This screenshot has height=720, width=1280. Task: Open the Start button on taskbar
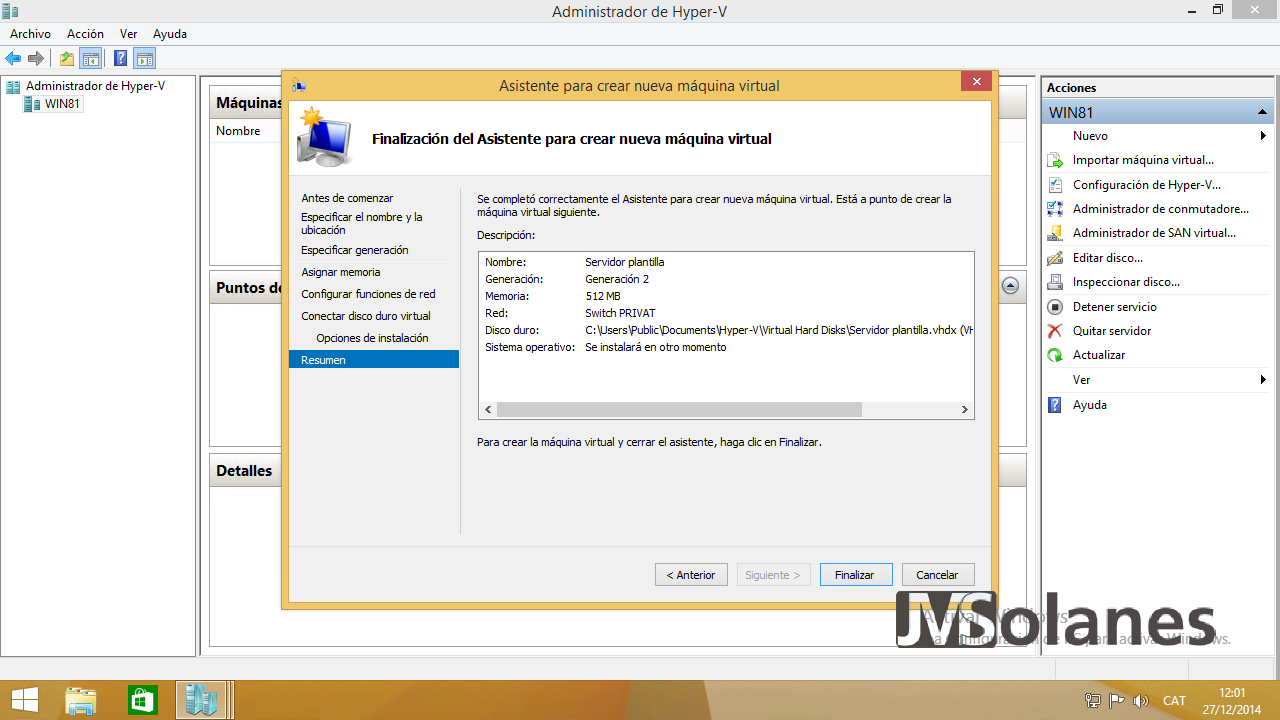coord(25,700)
